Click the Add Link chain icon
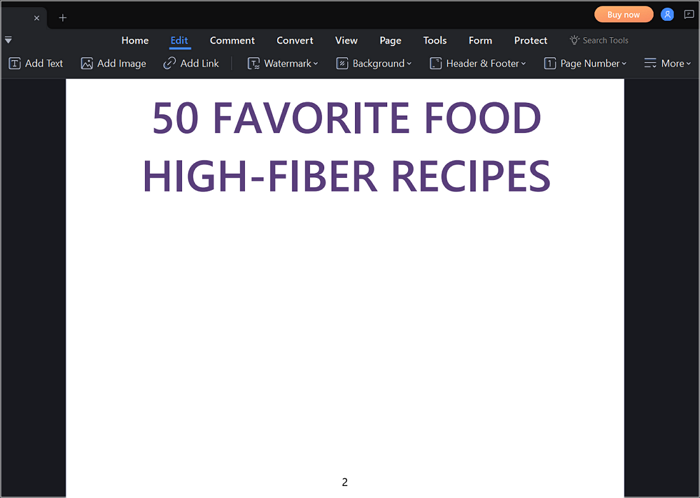The image size is (700, 498). (169, 63)
